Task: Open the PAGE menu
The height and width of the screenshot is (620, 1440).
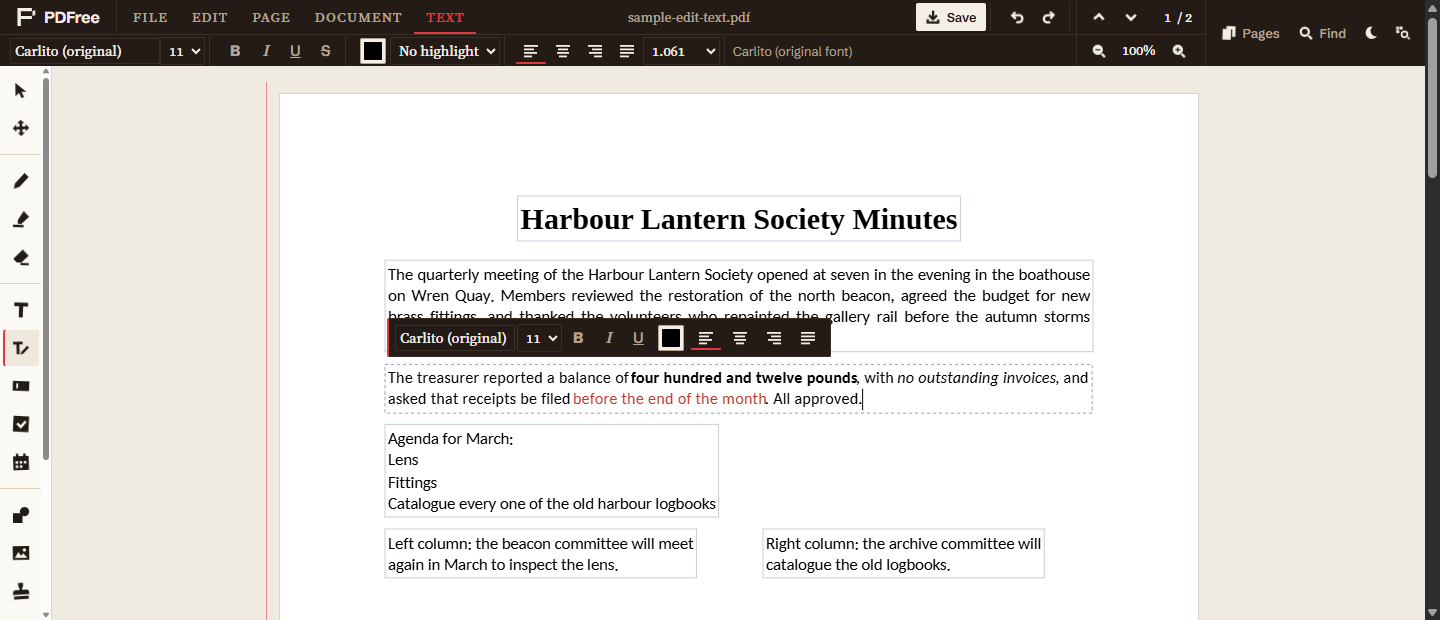Action: coord(271,18)
